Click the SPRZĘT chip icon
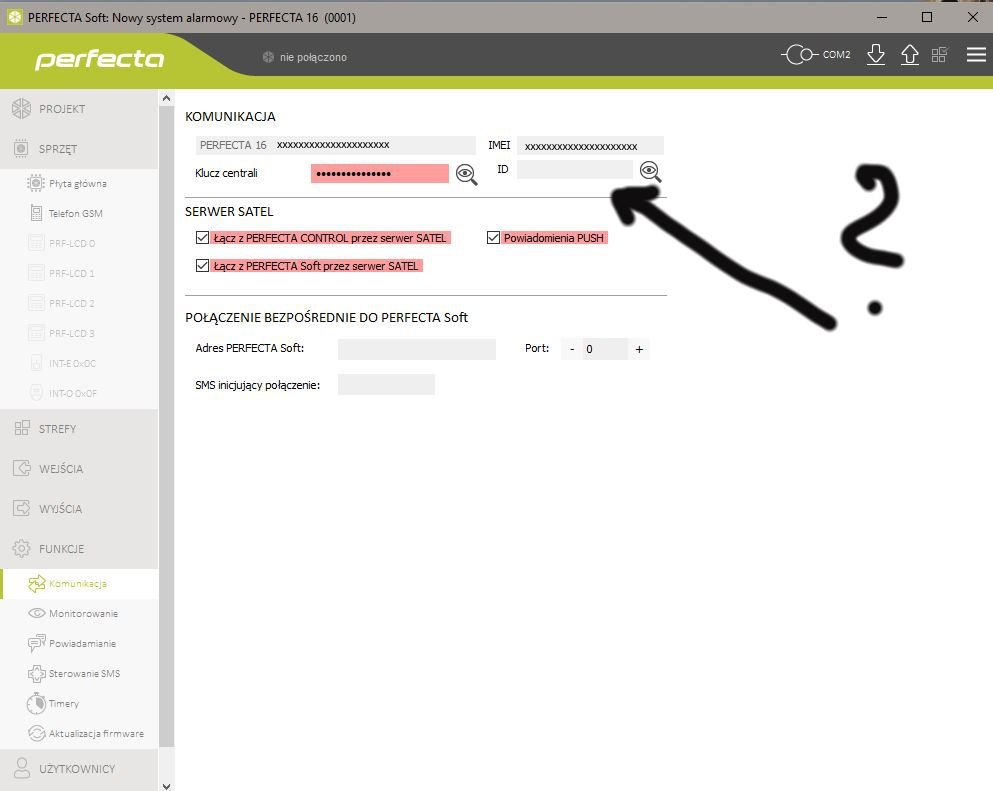 (21, 149)
